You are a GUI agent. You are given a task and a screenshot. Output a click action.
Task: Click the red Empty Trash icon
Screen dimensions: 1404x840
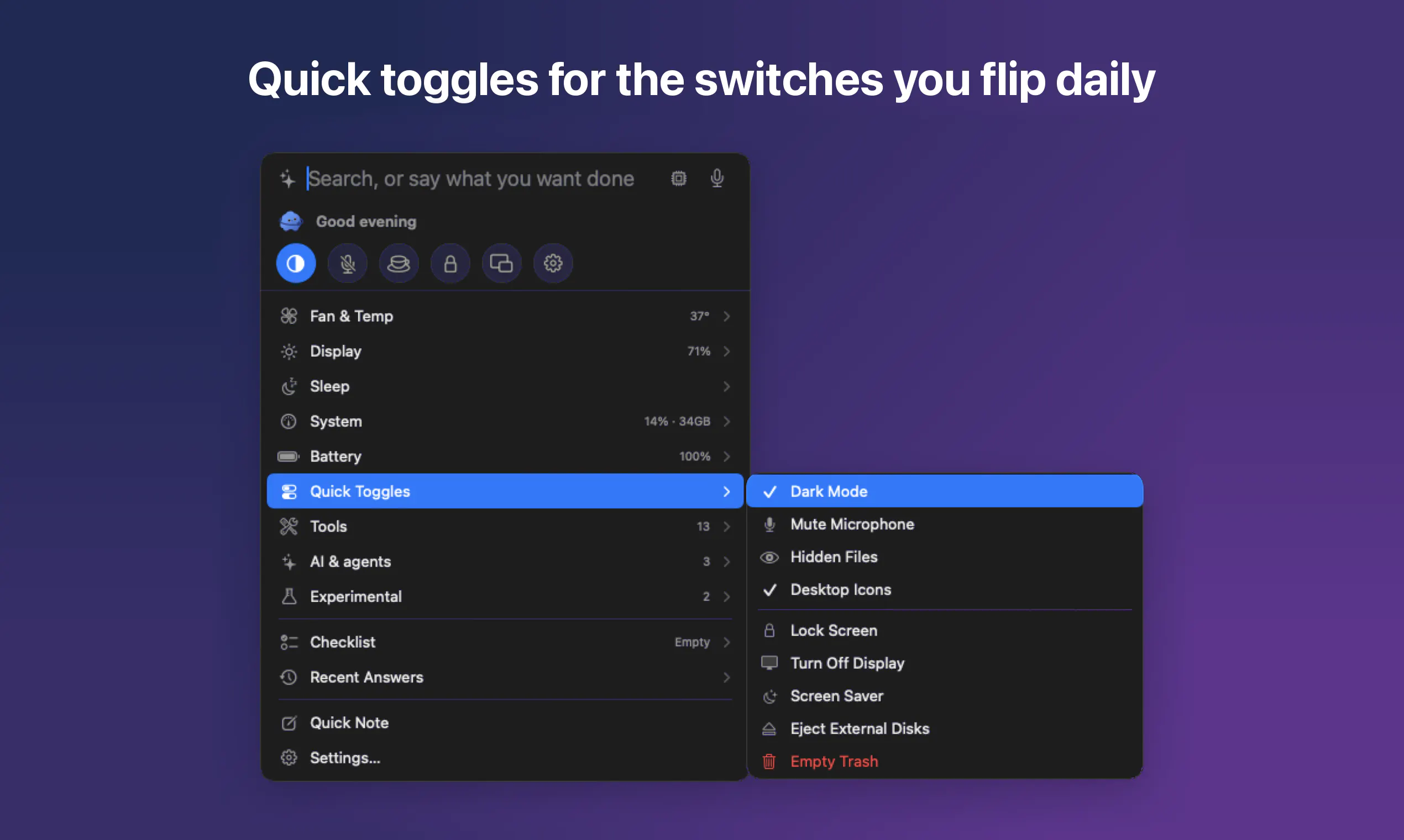769,762
